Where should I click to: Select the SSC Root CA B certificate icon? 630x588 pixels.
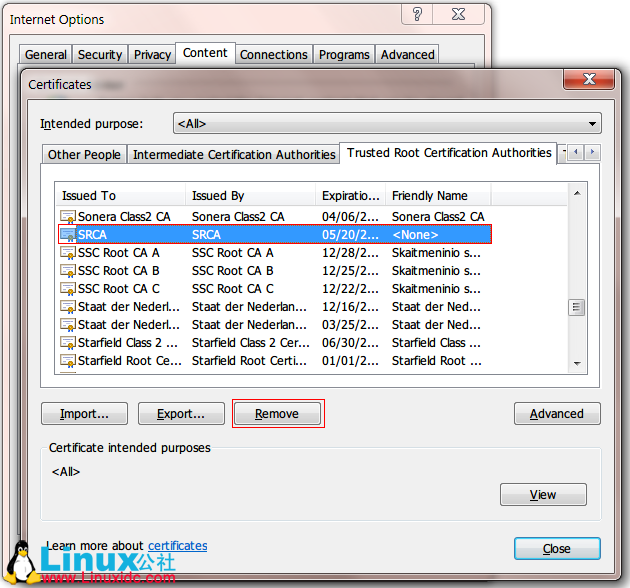68,271
